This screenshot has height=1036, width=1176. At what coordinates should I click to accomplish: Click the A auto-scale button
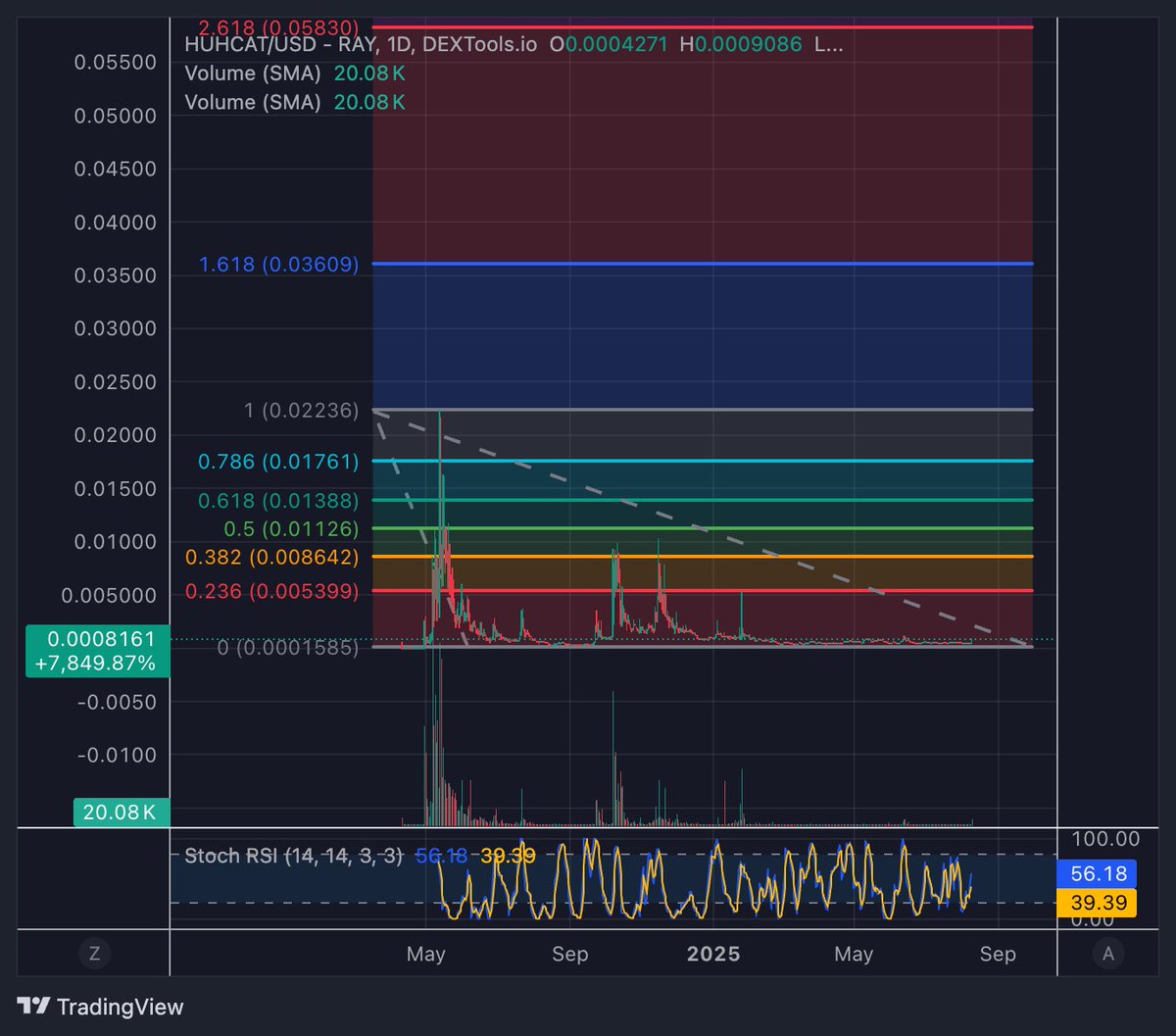[1108, 954]
